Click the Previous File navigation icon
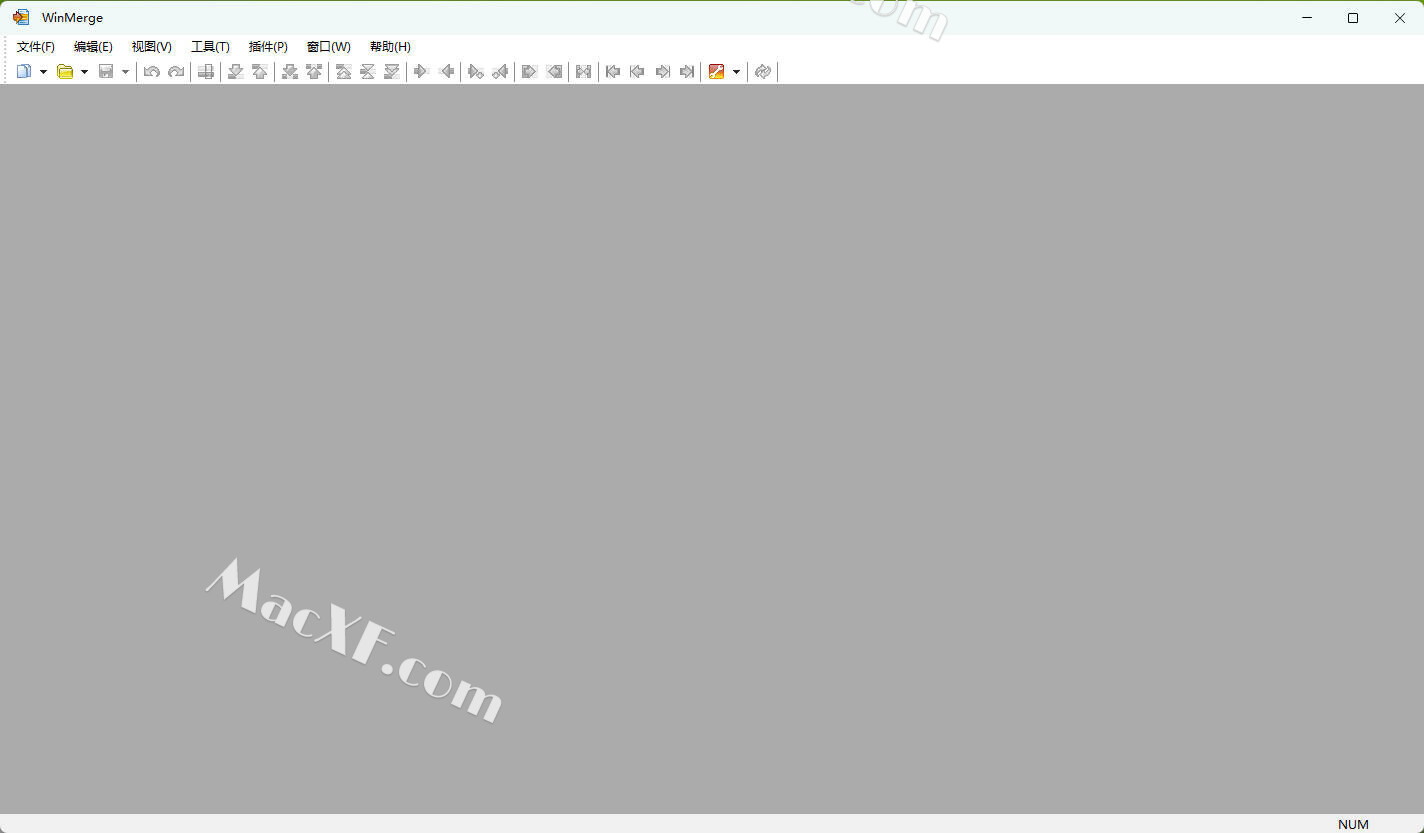The height and width of the screenshot is (833, 1424). pyautogui.click(x=638, y=71)
